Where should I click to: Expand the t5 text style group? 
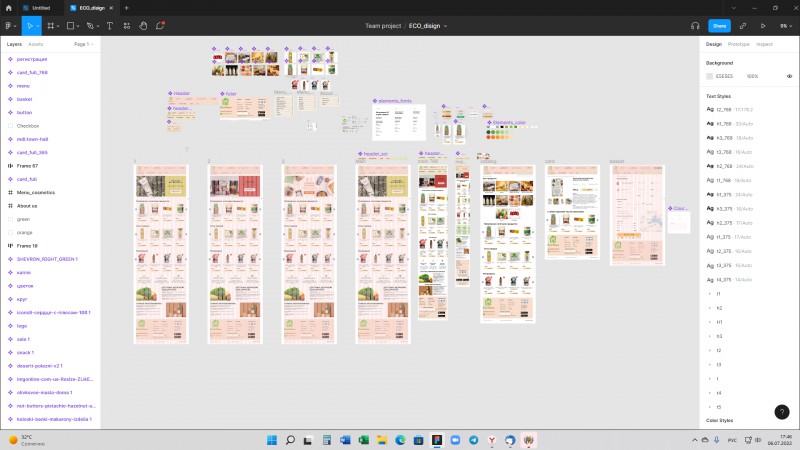710,407
